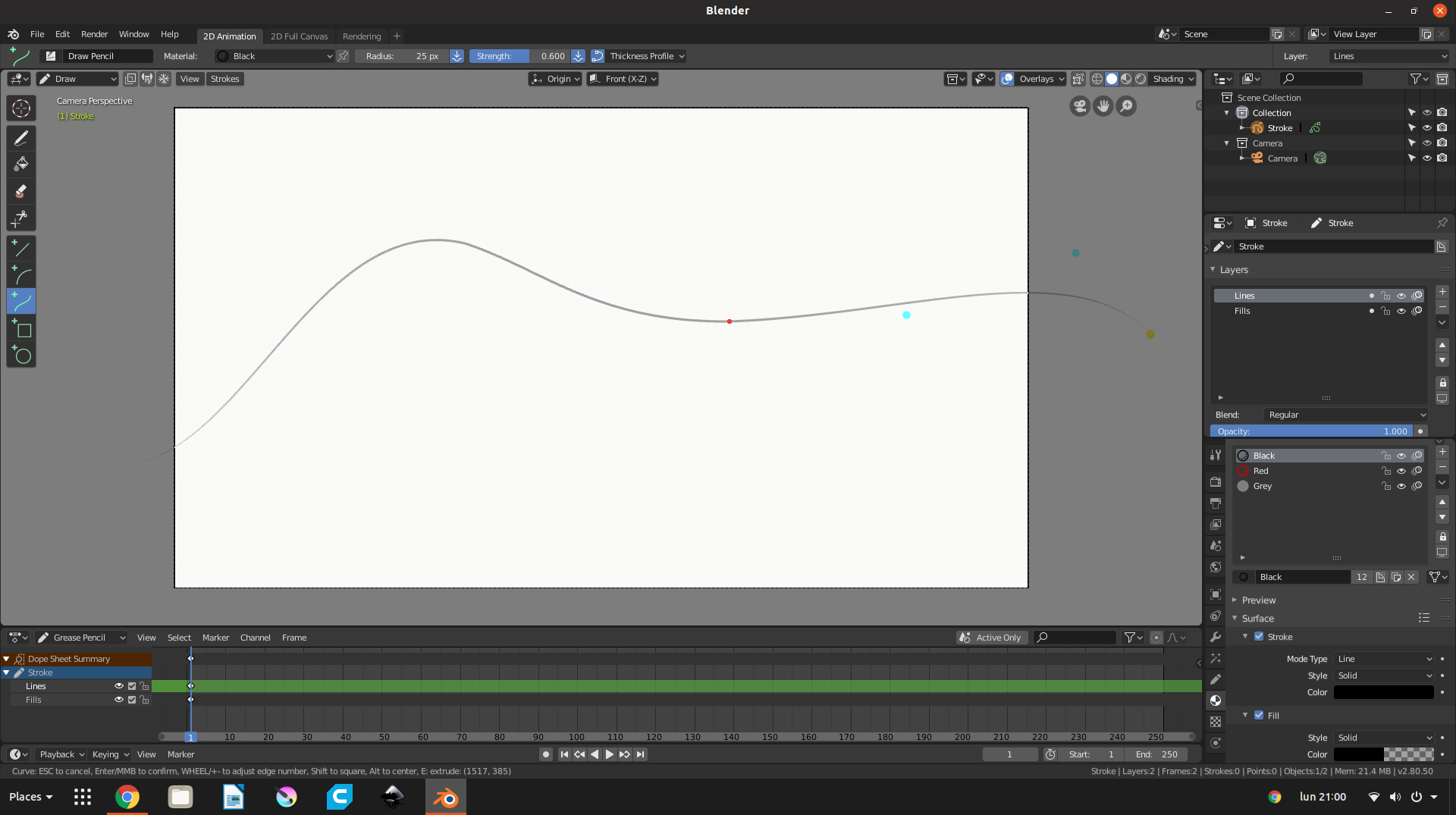The width and height of the screenshot is (1456, 815).
Task: Select the Arc primitive tool
Action: 21,274
